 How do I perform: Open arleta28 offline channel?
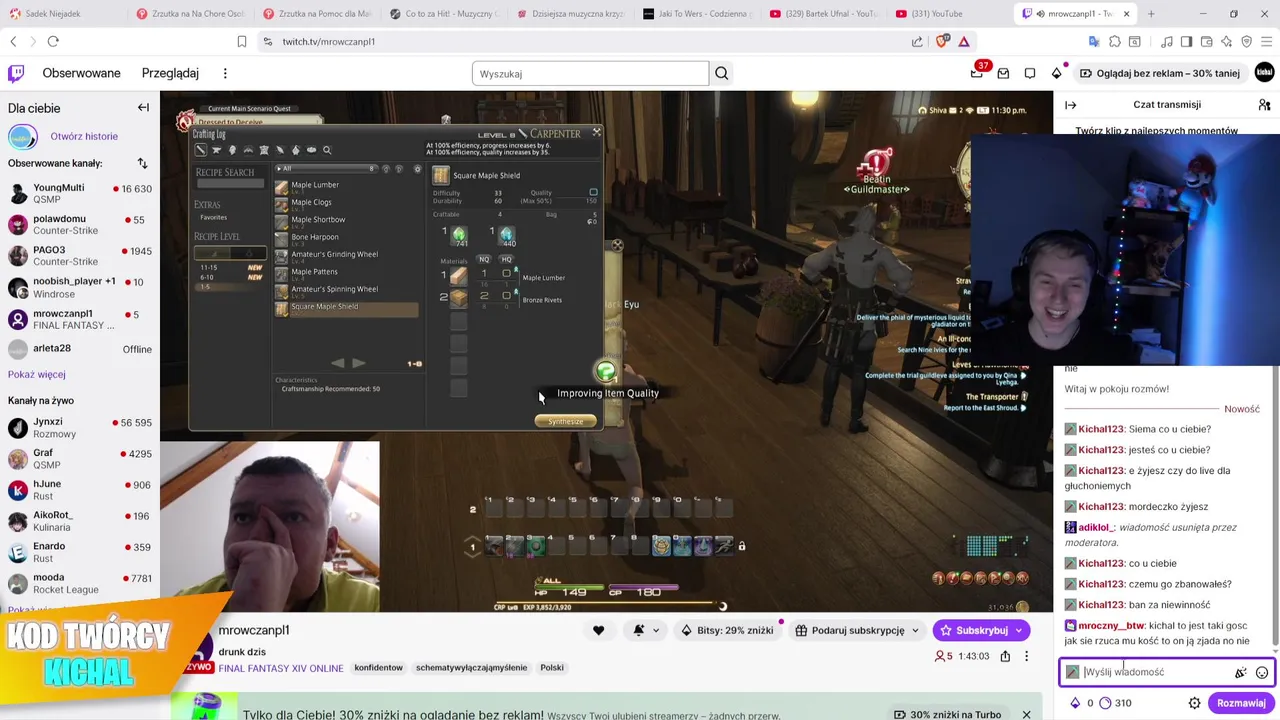80,349
